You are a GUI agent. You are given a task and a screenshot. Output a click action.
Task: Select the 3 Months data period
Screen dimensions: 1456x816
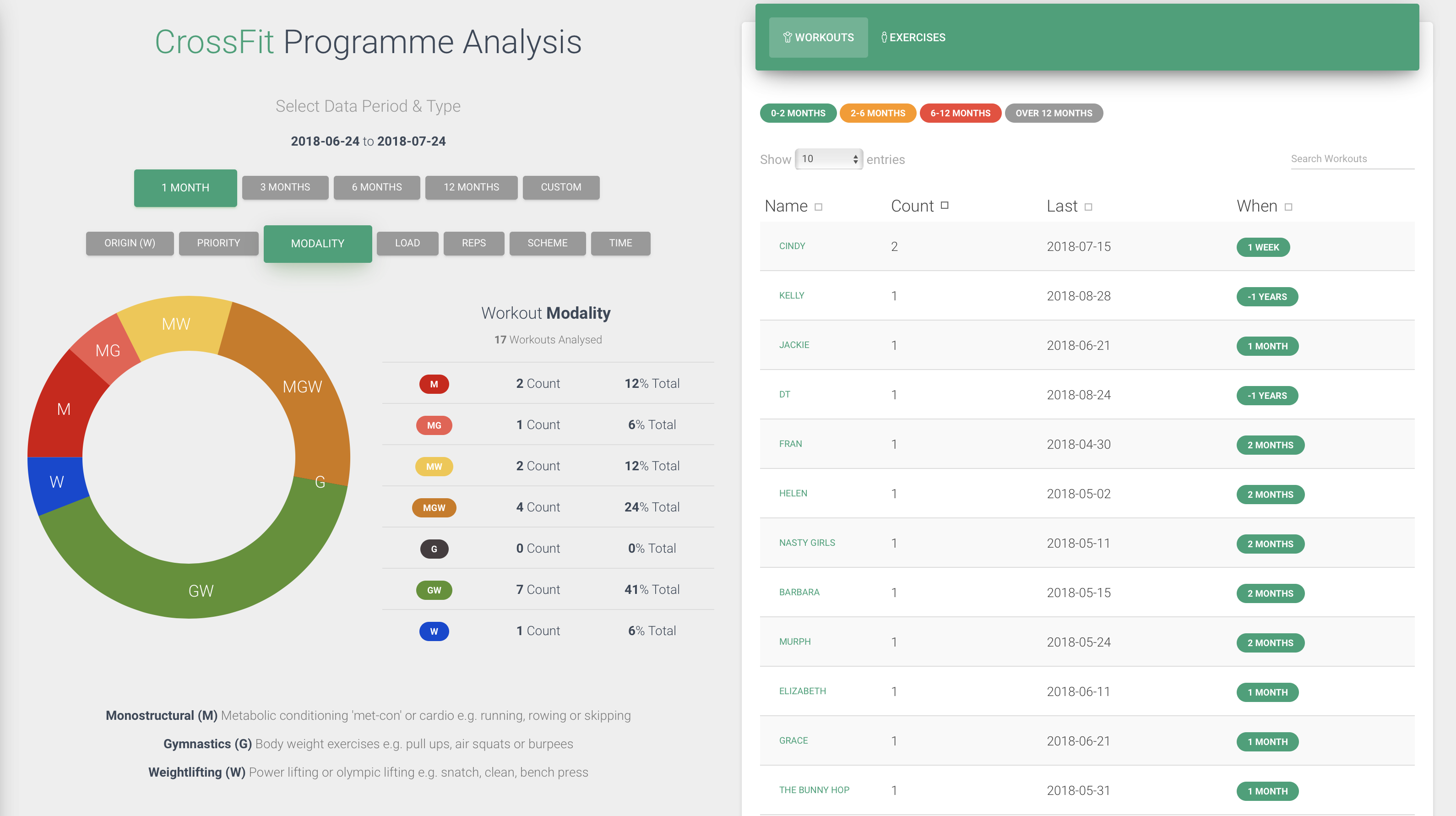(285, 187)
